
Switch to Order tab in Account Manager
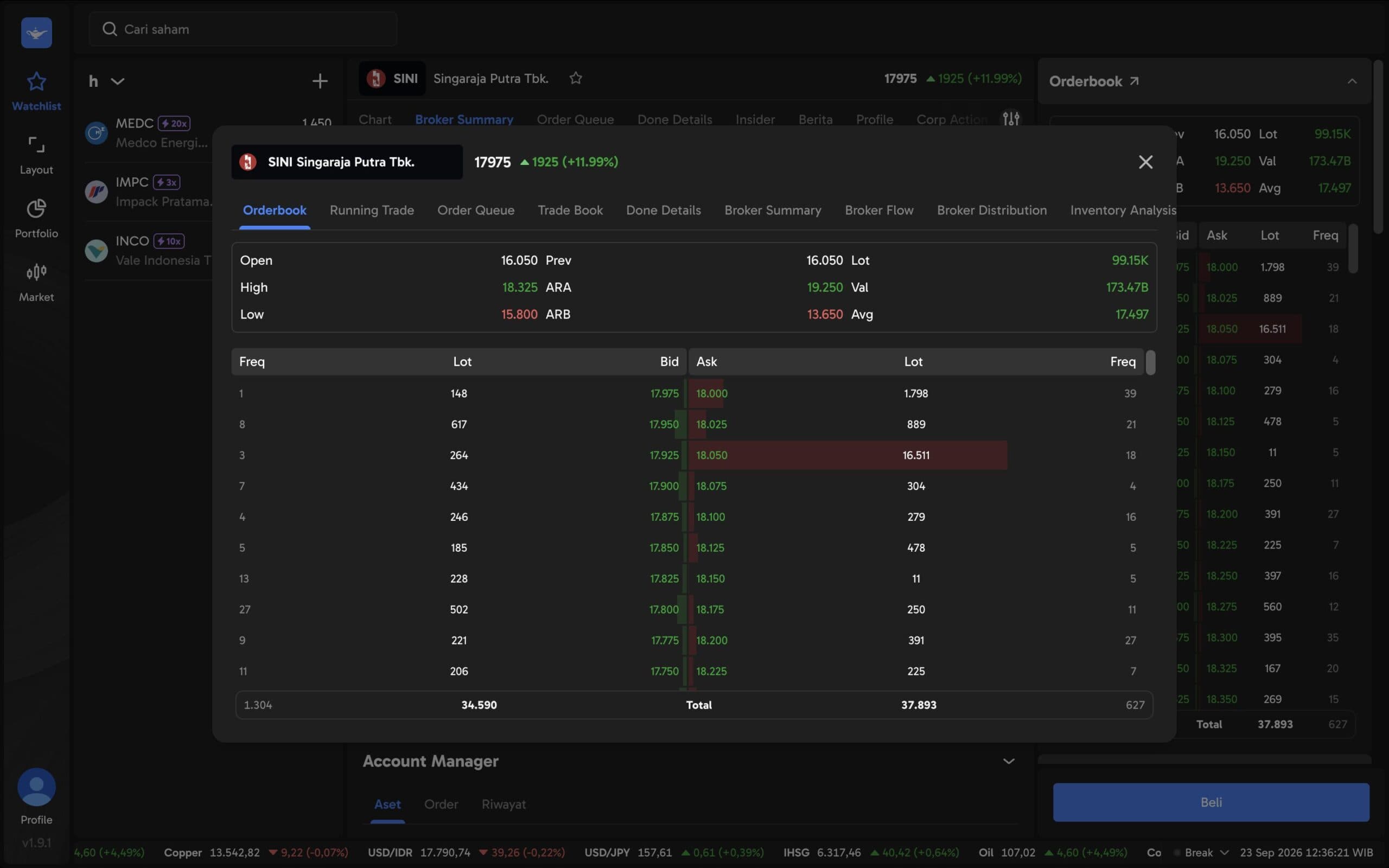click(441, 805)
